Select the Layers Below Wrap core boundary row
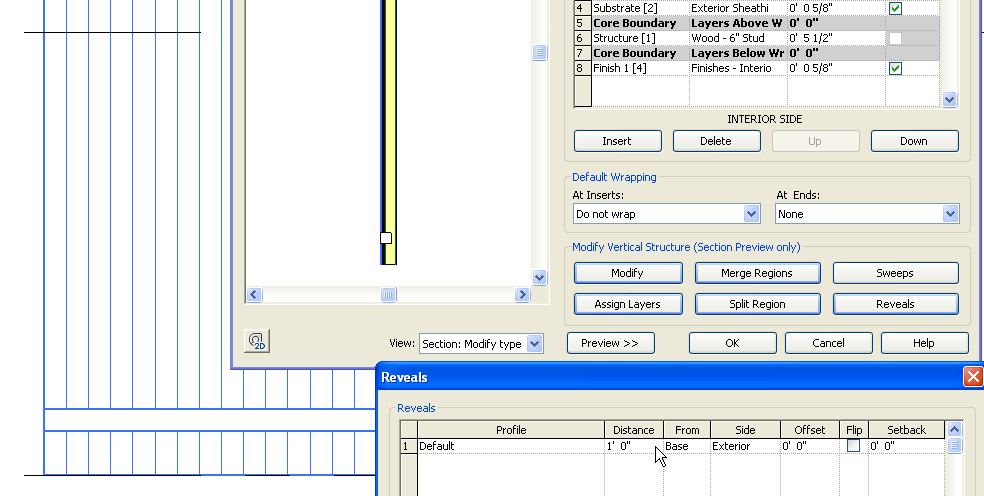Image resolution: width=984 pixels, height=496 pixels. point(756,53)
